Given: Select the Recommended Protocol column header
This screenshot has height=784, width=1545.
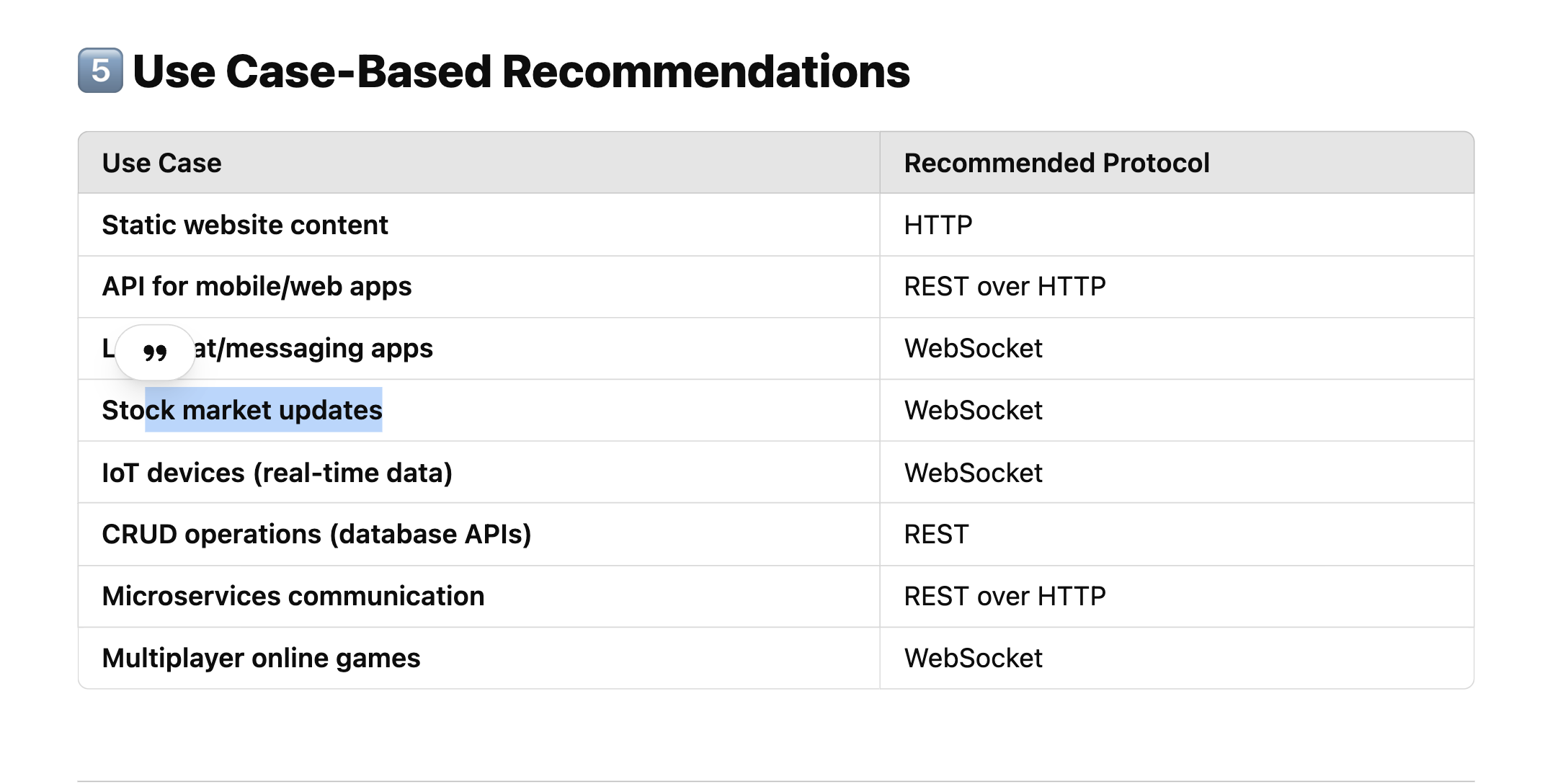Looking at the screenshot, I should tap(1056, 164).
